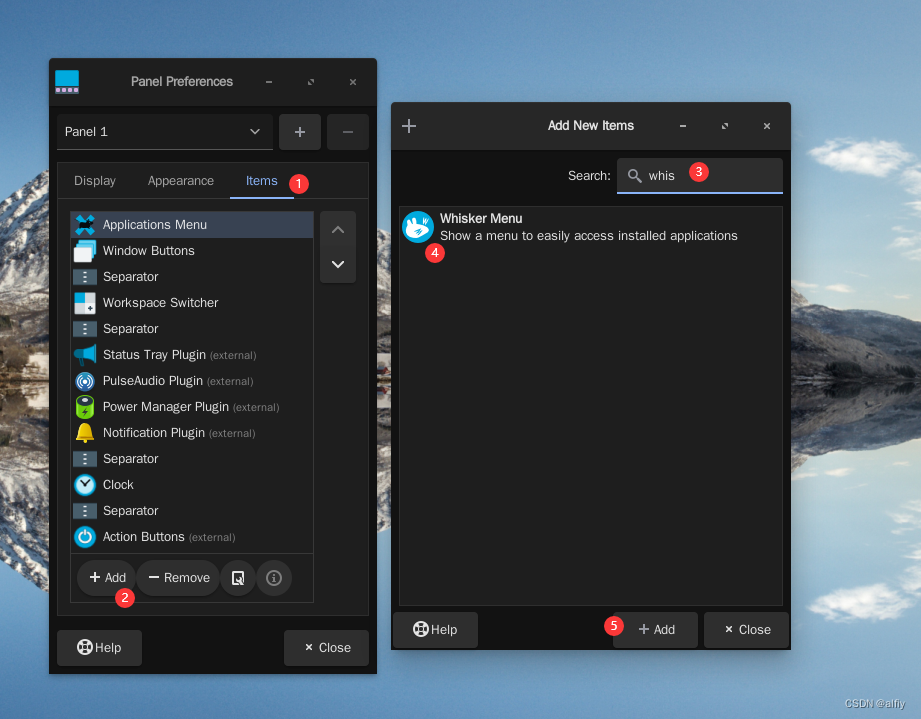Show info about the selected item

pyautogui.click(x=274, y=578)
